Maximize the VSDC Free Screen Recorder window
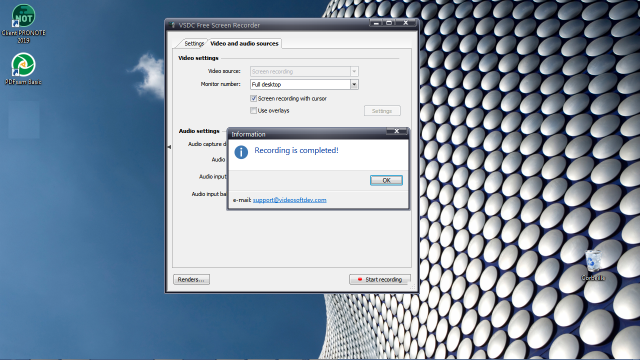The image size is (640, 360). tap(389, 23)
